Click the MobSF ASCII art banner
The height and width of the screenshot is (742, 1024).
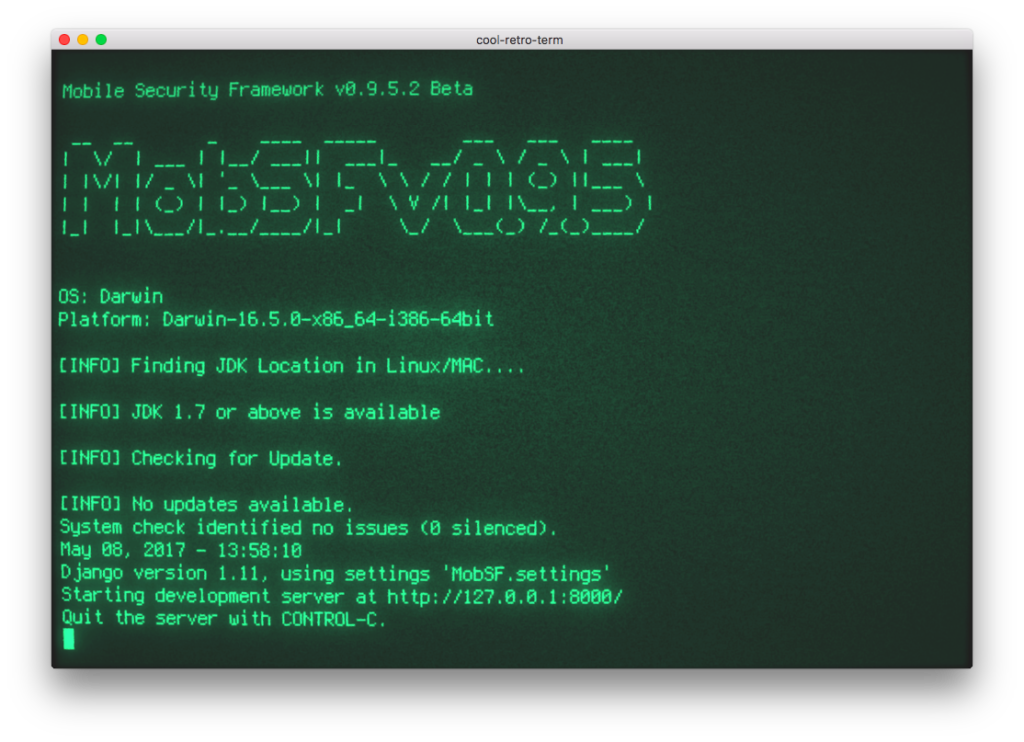(357, 187)
